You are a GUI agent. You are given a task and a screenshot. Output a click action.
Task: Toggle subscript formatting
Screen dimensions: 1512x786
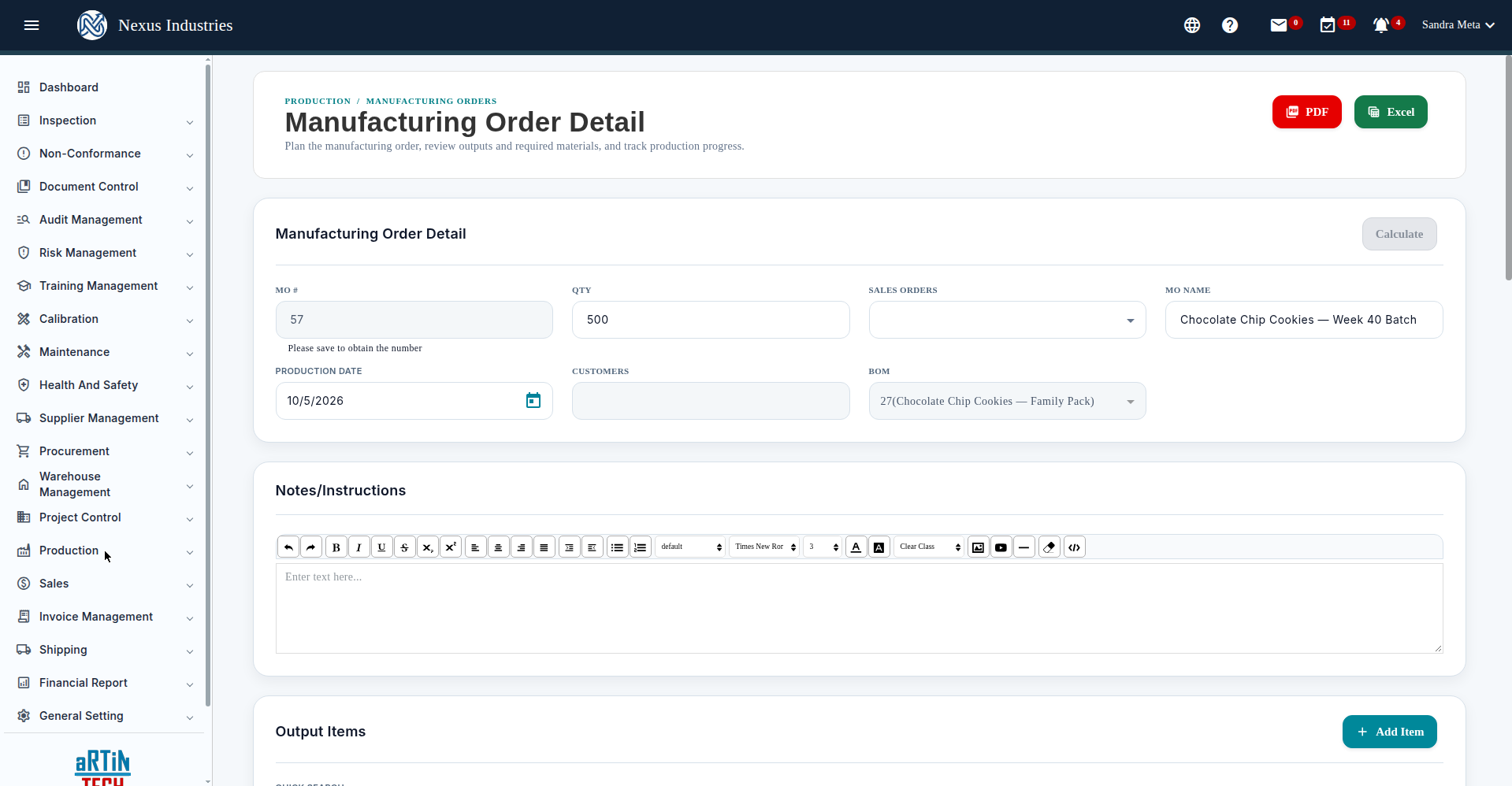coord(428,547)
